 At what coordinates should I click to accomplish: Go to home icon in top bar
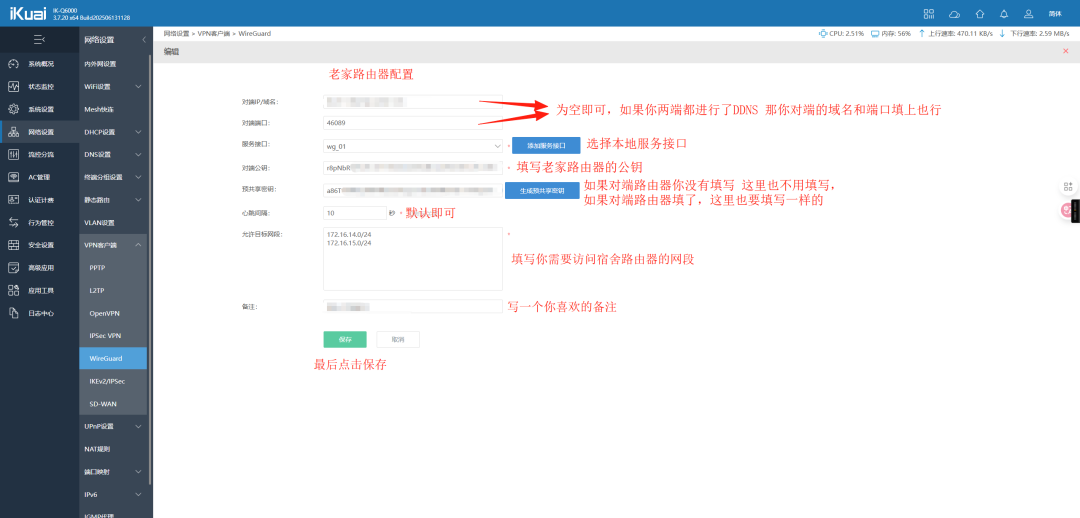(979, 14)
